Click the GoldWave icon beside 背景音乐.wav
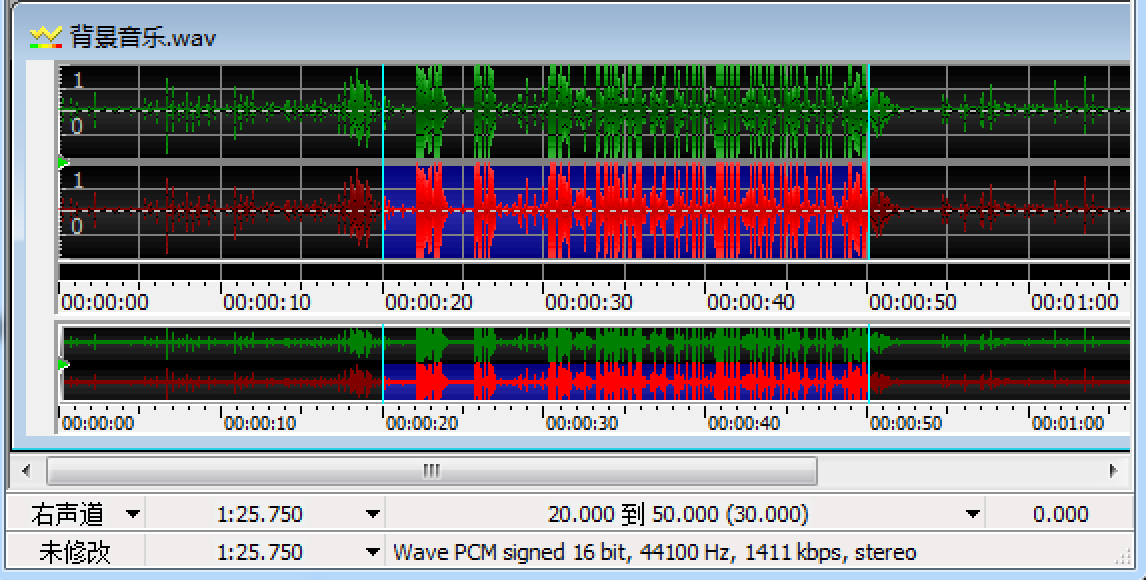 (46, 38)
